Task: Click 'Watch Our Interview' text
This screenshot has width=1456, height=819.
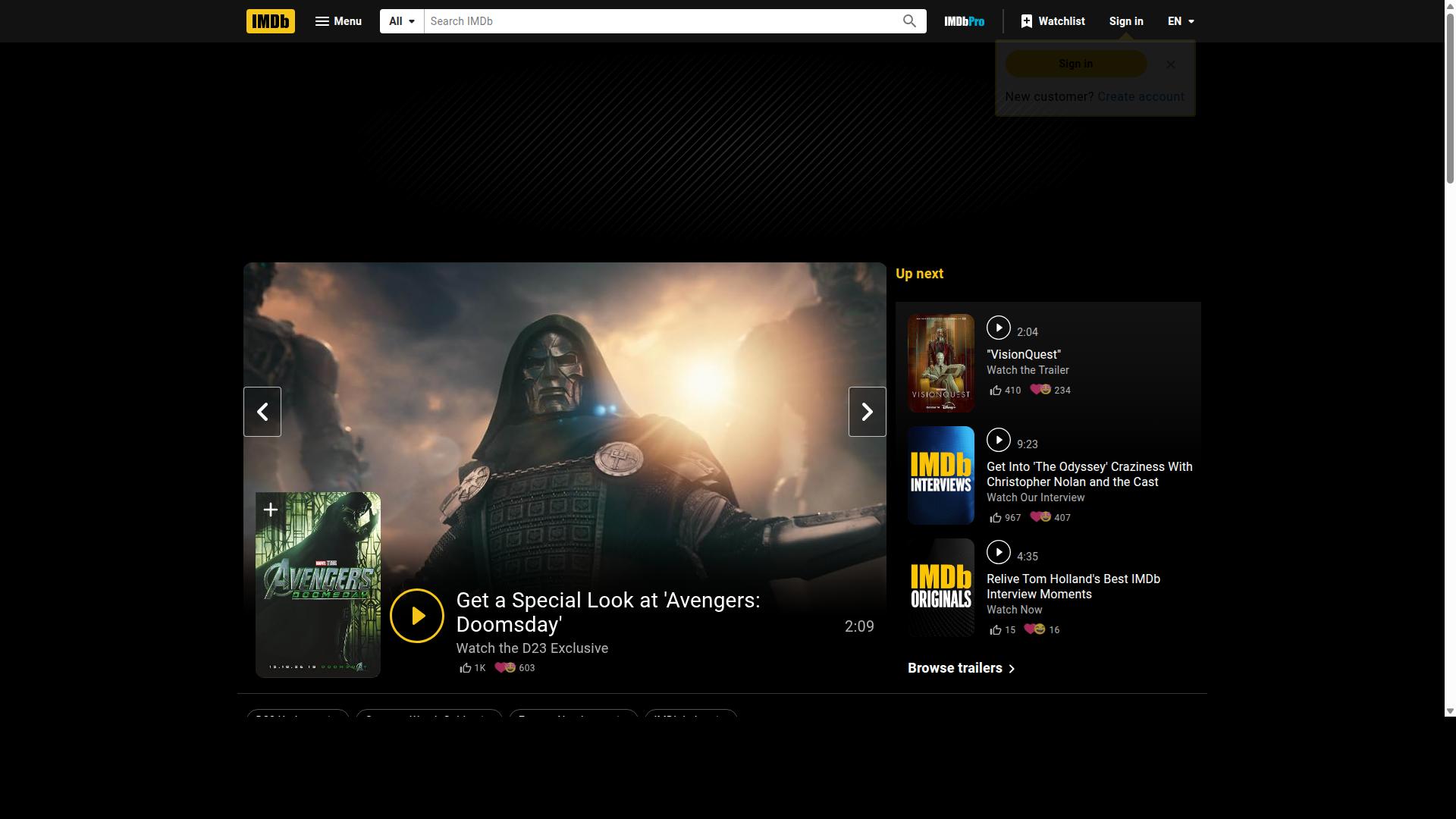Action: coord(1035,497)
